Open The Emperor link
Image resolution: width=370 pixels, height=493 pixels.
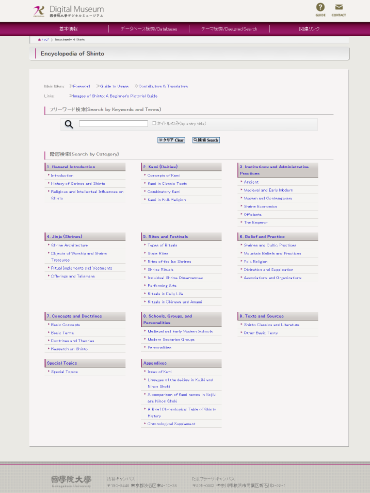pyautogui.click(x=256, y=222)
